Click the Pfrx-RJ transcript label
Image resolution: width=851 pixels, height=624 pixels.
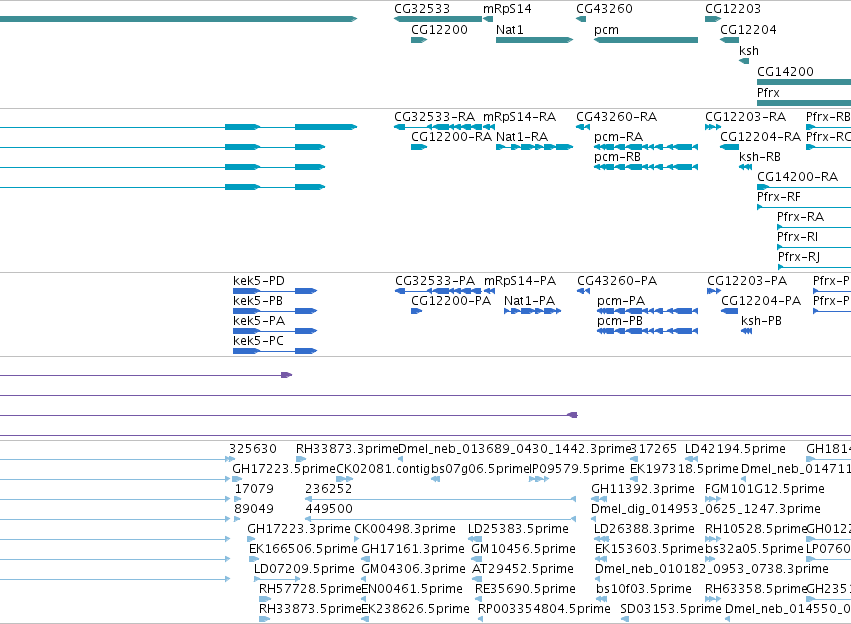click(799, 257)
